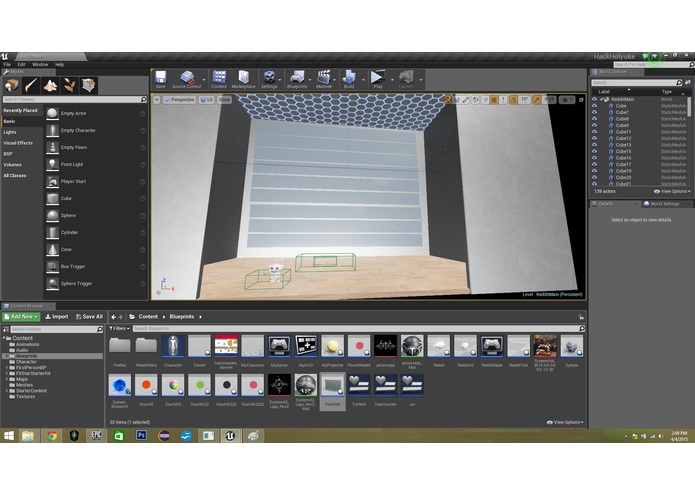Toggle visibility eye for RedditMain in outliner
695x494 pixels.
coord(594,99)
